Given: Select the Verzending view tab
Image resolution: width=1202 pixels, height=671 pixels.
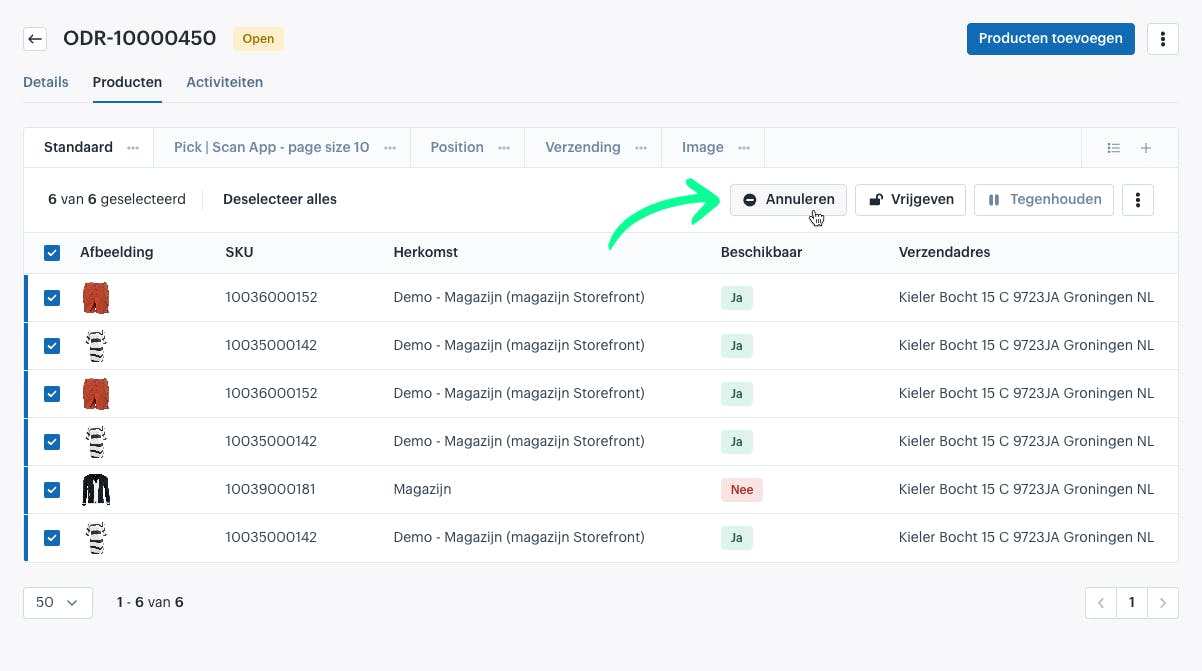Looking at the screenshot, I should (x=583, y=147).
